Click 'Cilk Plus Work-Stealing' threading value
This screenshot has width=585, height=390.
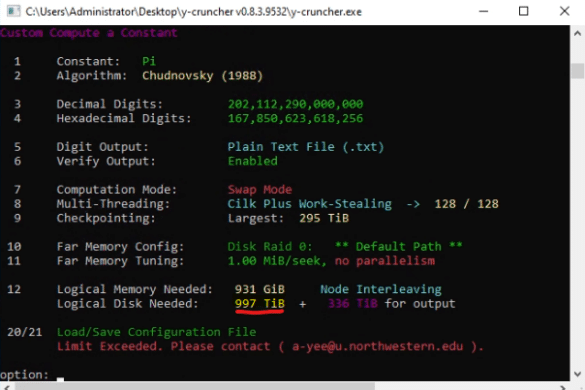[310, 204]
